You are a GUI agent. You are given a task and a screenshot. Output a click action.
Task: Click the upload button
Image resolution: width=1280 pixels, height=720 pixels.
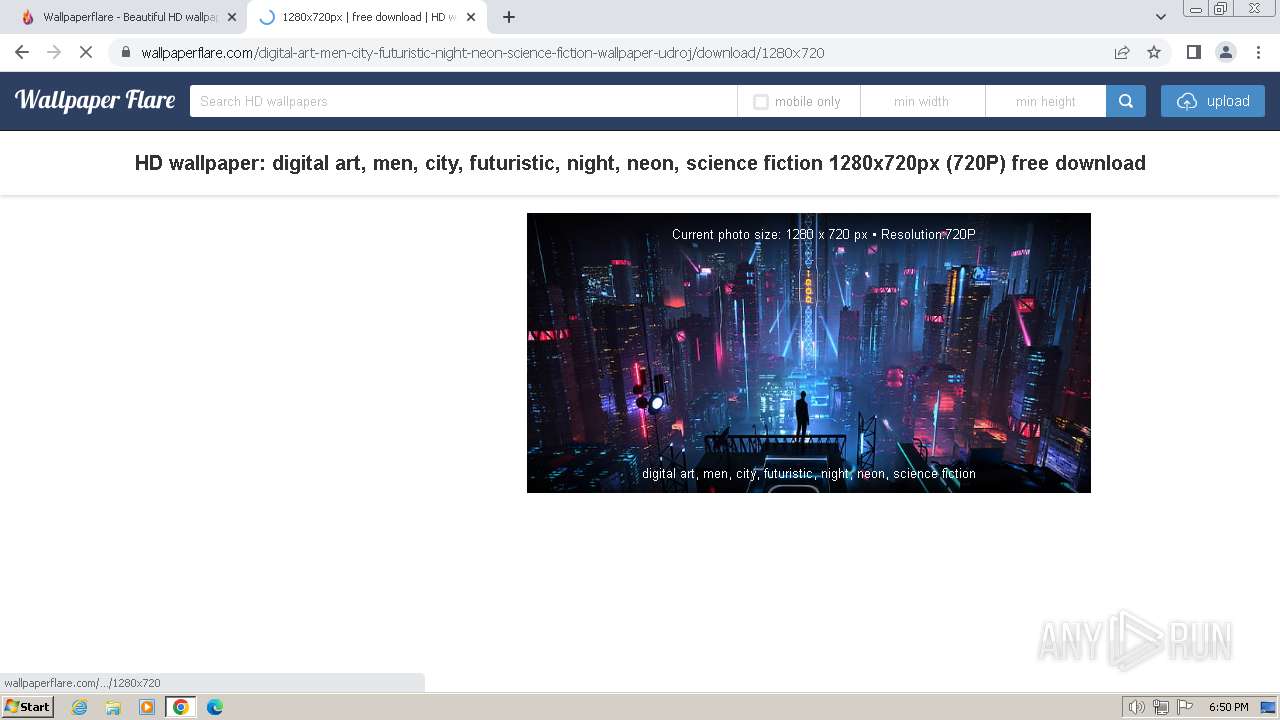click(1213, 101)
